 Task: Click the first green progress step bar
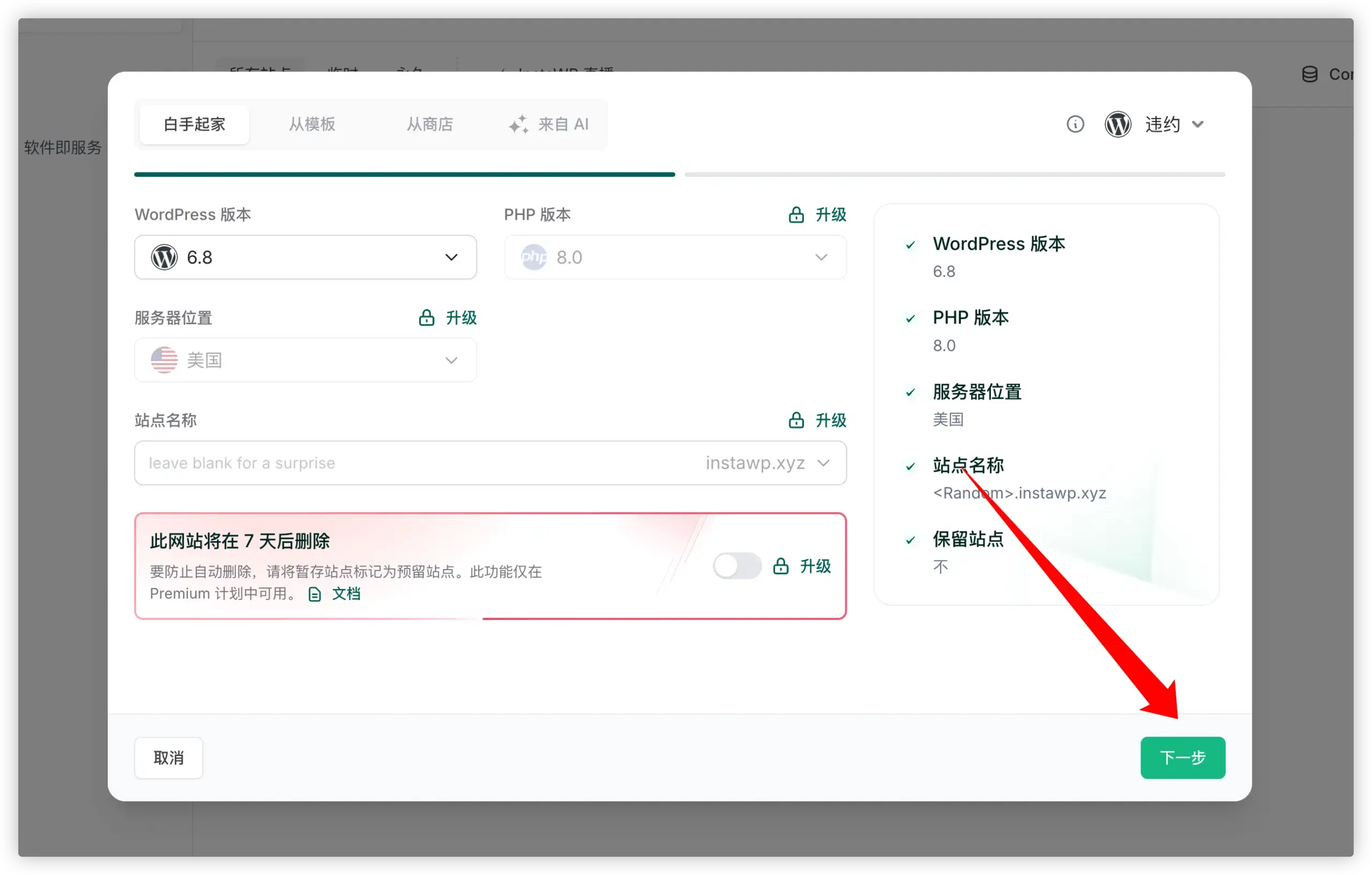pos(405,174)
